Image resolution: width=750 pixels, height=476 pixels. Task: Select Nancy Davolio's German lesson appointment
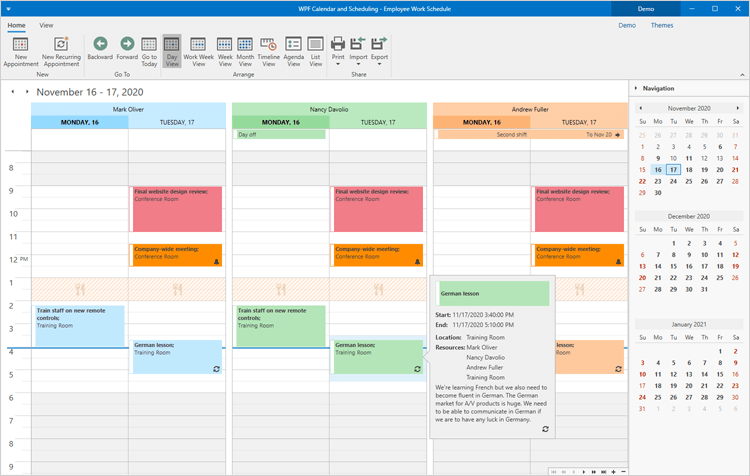[x=377, y=357]
